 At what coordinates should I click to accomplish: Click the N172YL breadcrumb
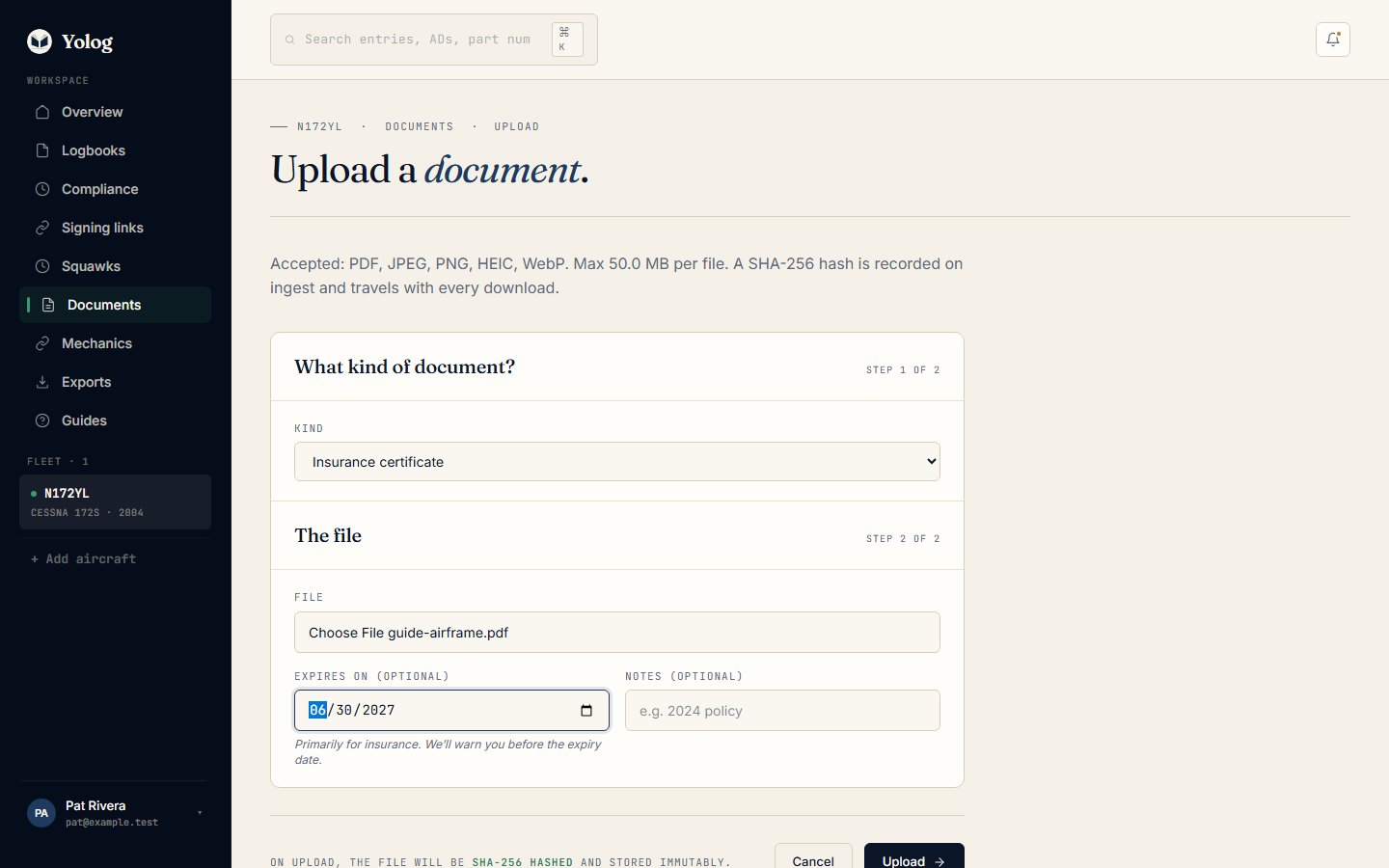point(319,126)
